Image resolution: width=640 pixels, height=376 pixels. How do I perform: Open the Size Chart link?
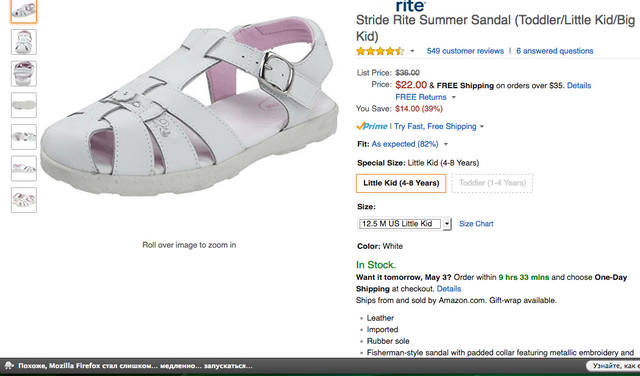[x=476, y=224]
